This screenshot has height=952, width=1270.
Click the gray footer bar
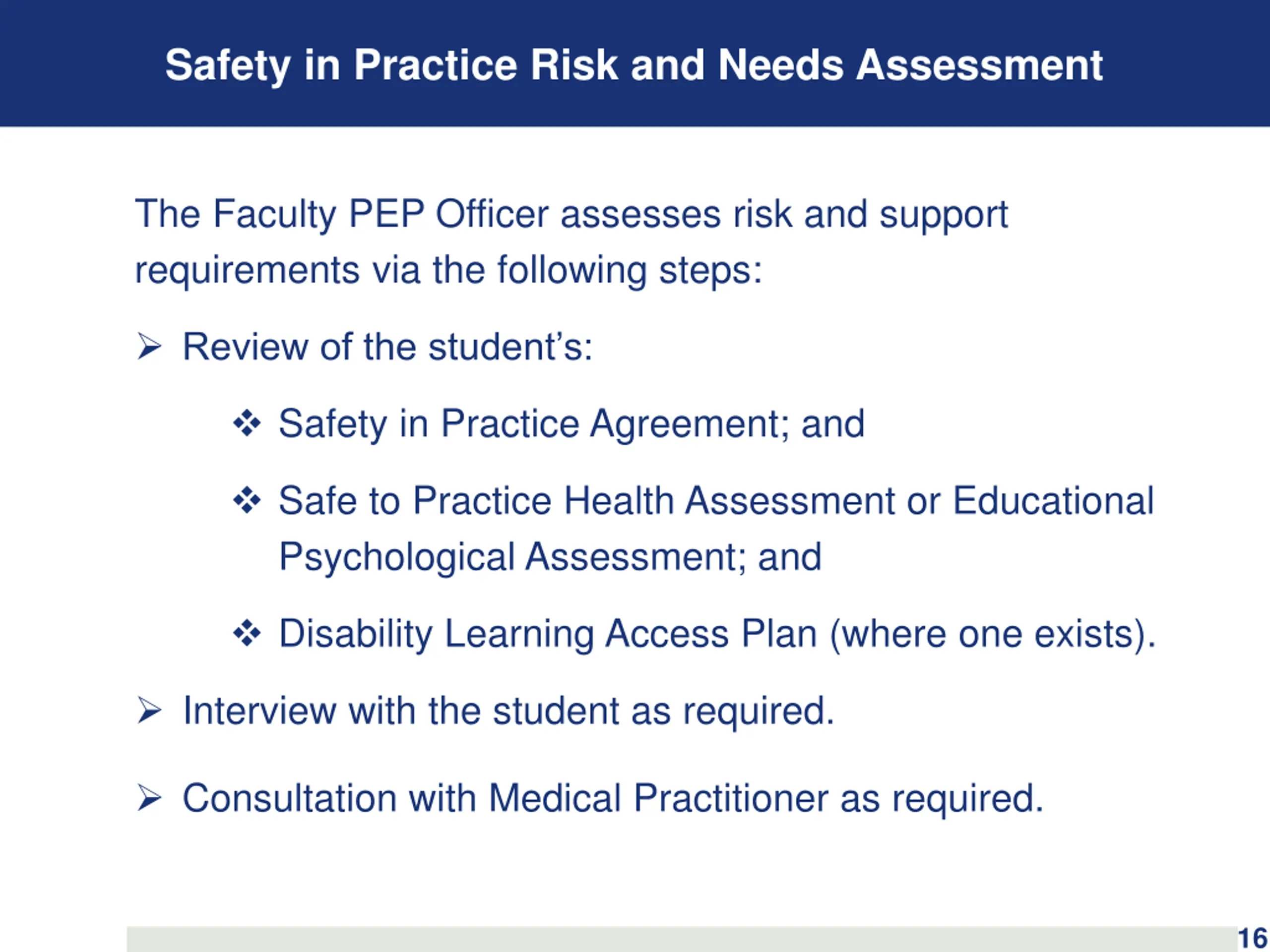[x=678, y=939]
